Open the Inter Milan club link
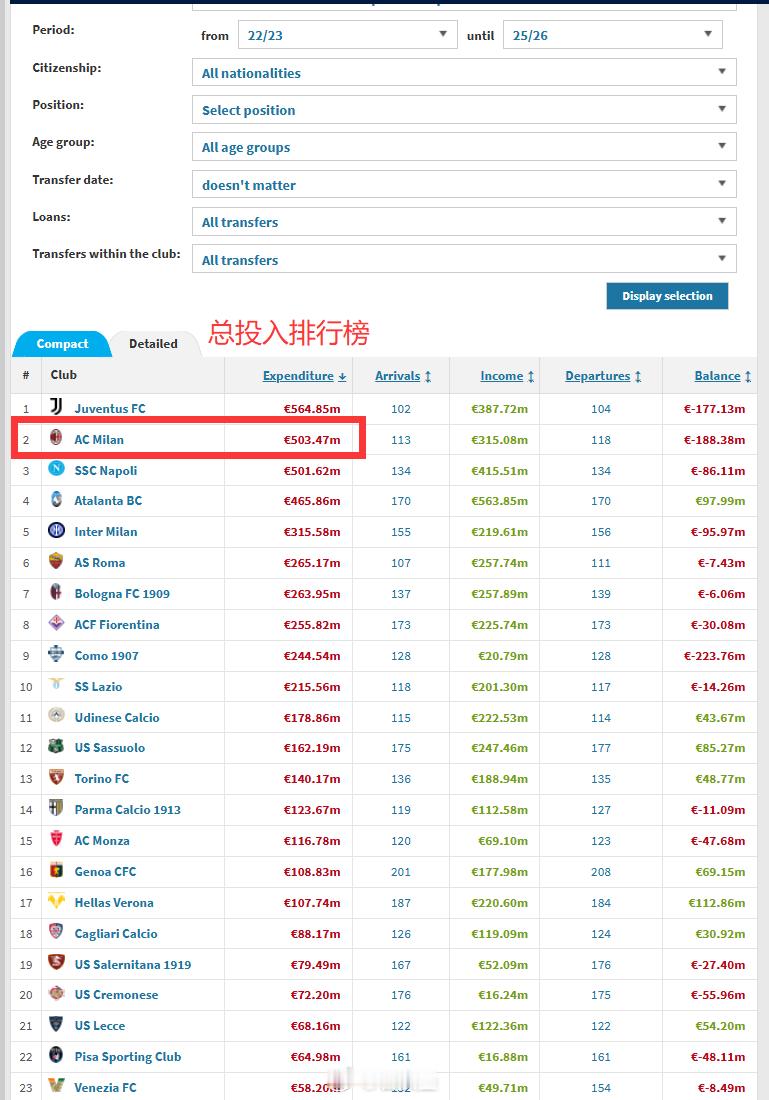769x1100 pixels. tap(106, 532)
